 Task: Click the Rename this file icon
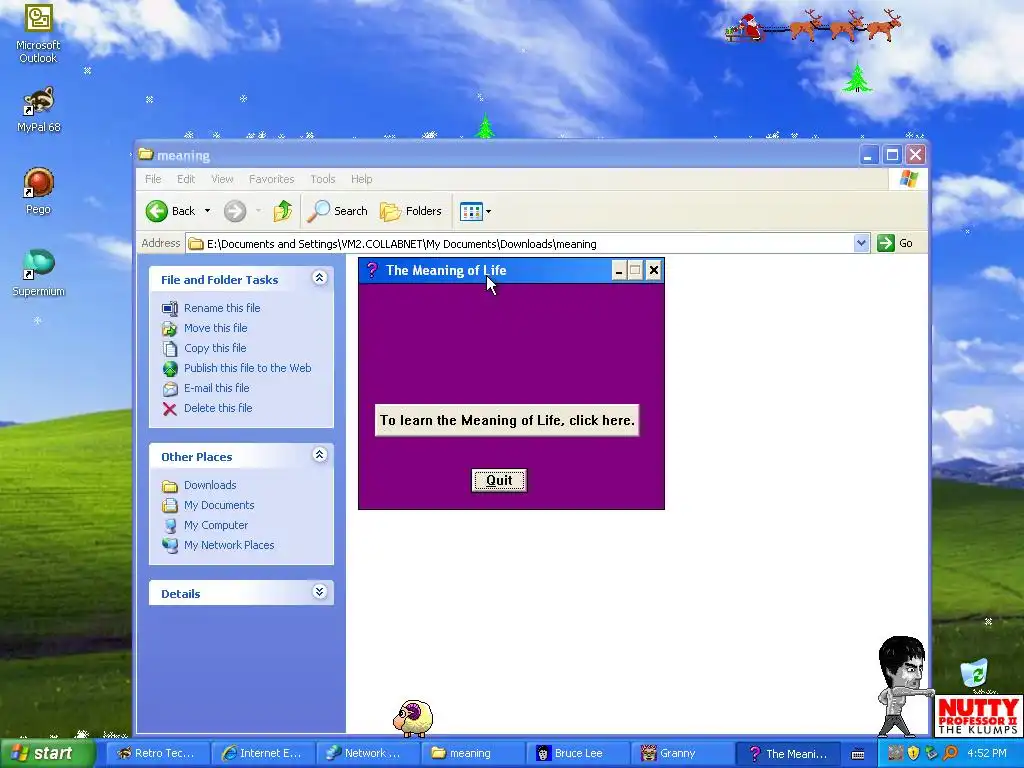[x=170, y=308]
